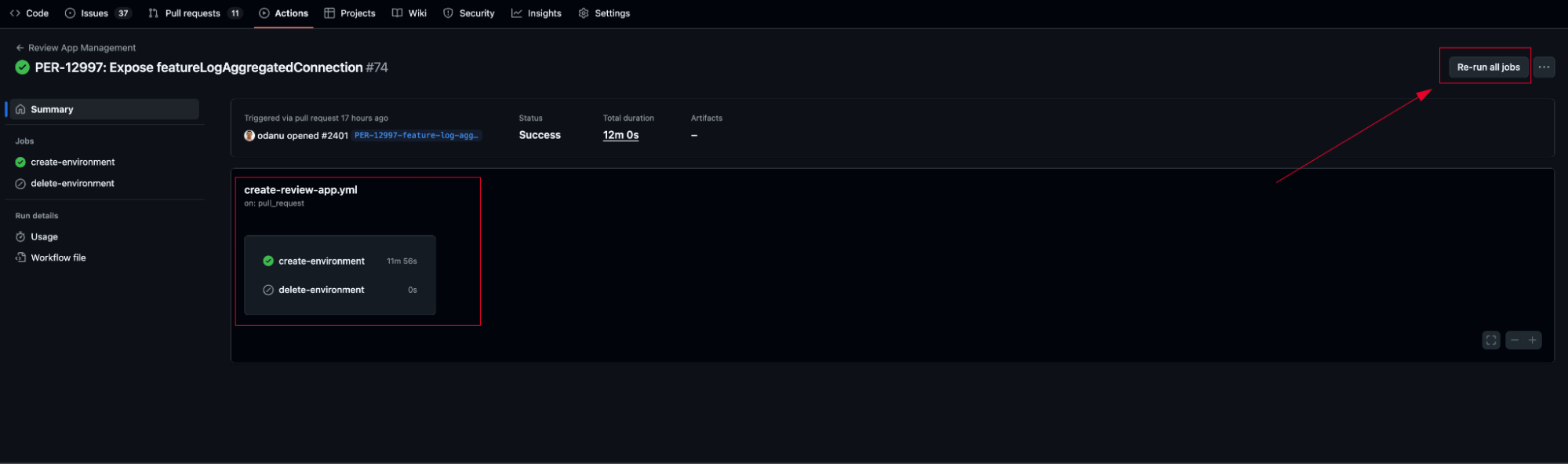Open repository Settings tab
The height and width of the screenshot is (464, 1568).
pyautogui.click(x=604, y=13)
